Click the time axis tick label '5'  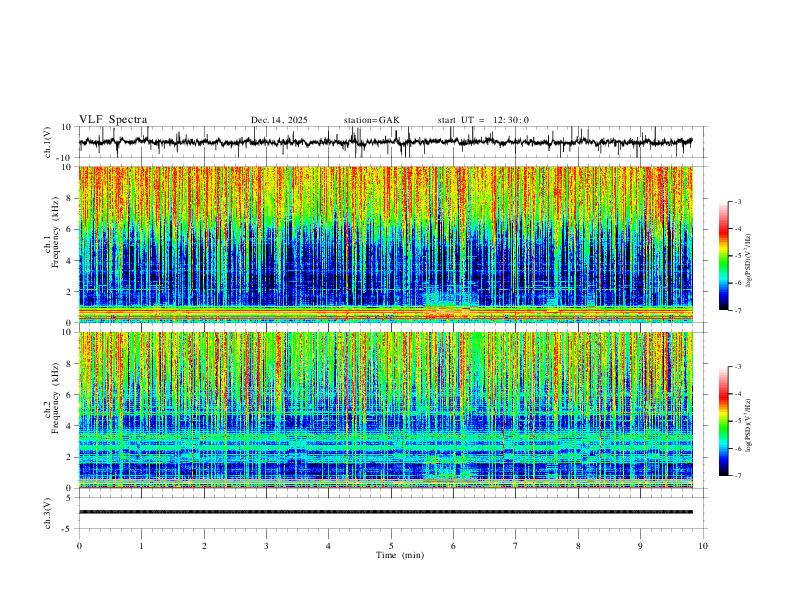(391, 546)
